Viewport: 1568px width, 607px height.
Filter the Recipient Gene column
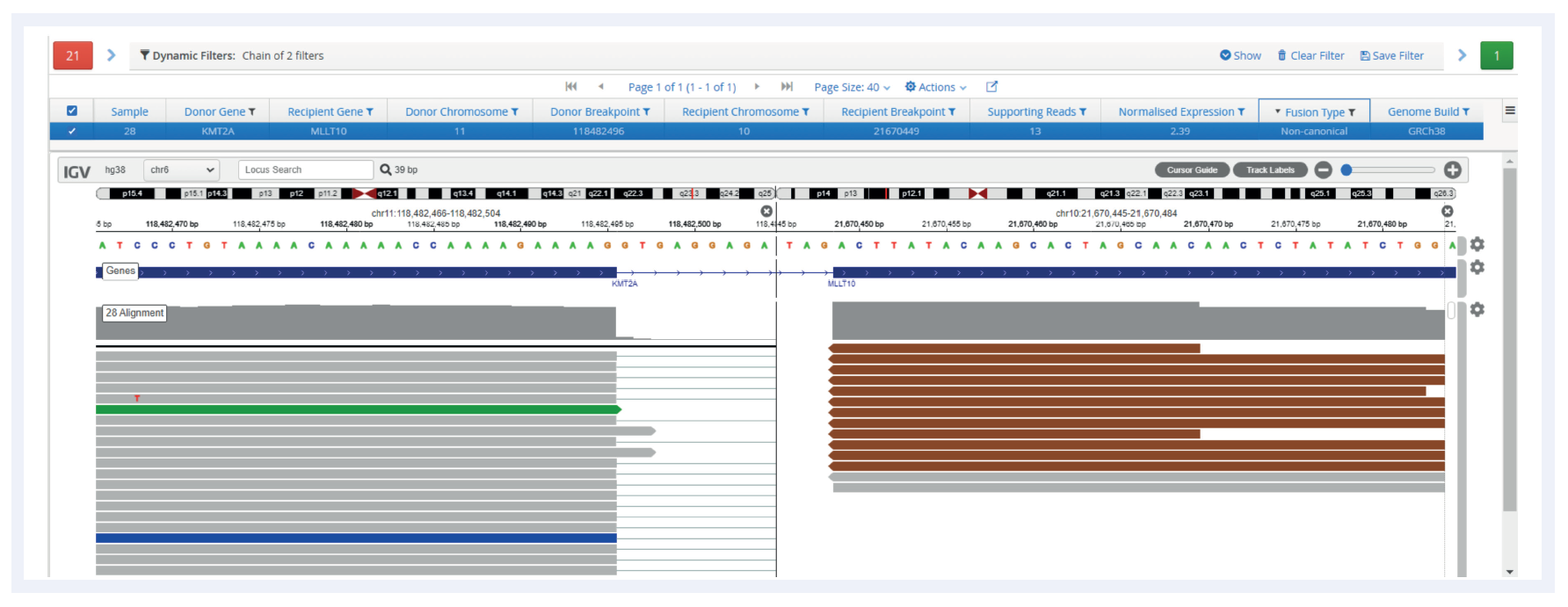370,112
